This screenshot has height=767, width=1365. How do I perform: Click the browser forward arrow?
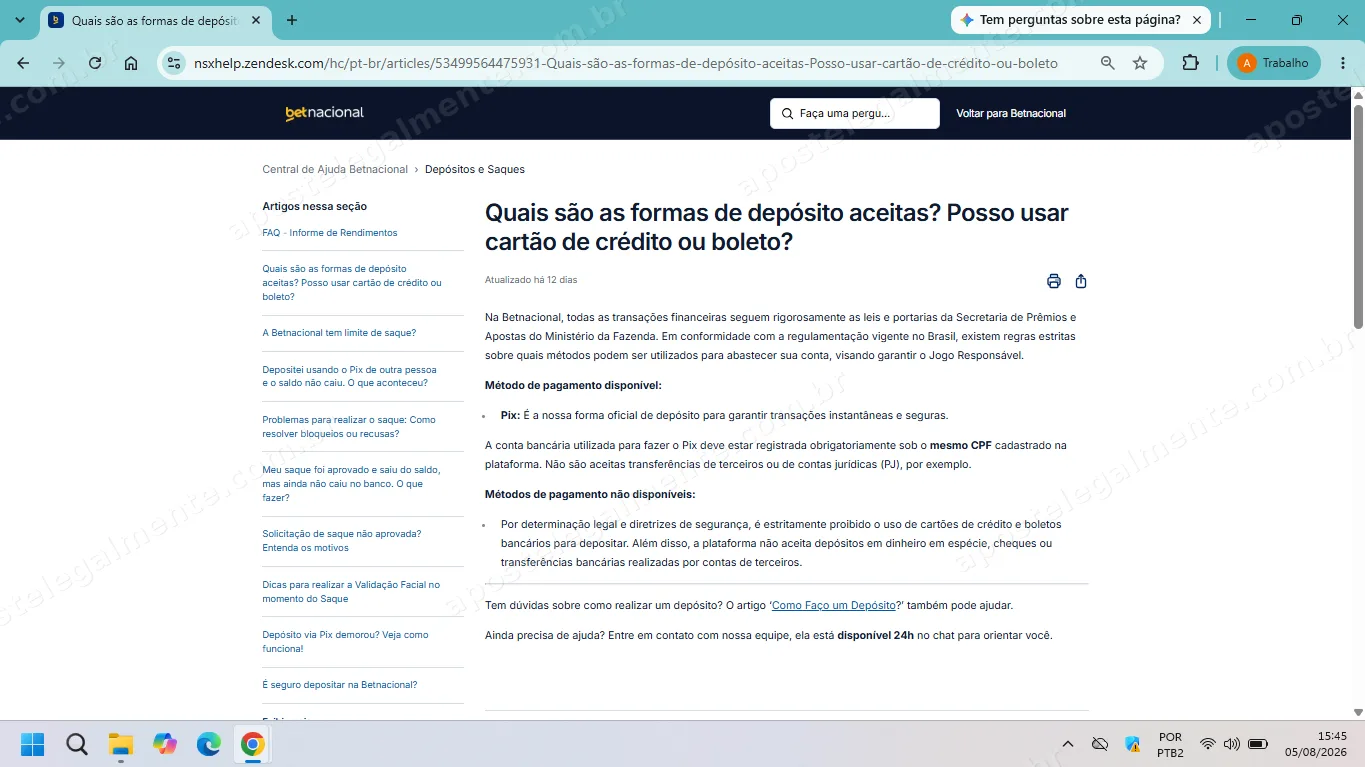59,63
